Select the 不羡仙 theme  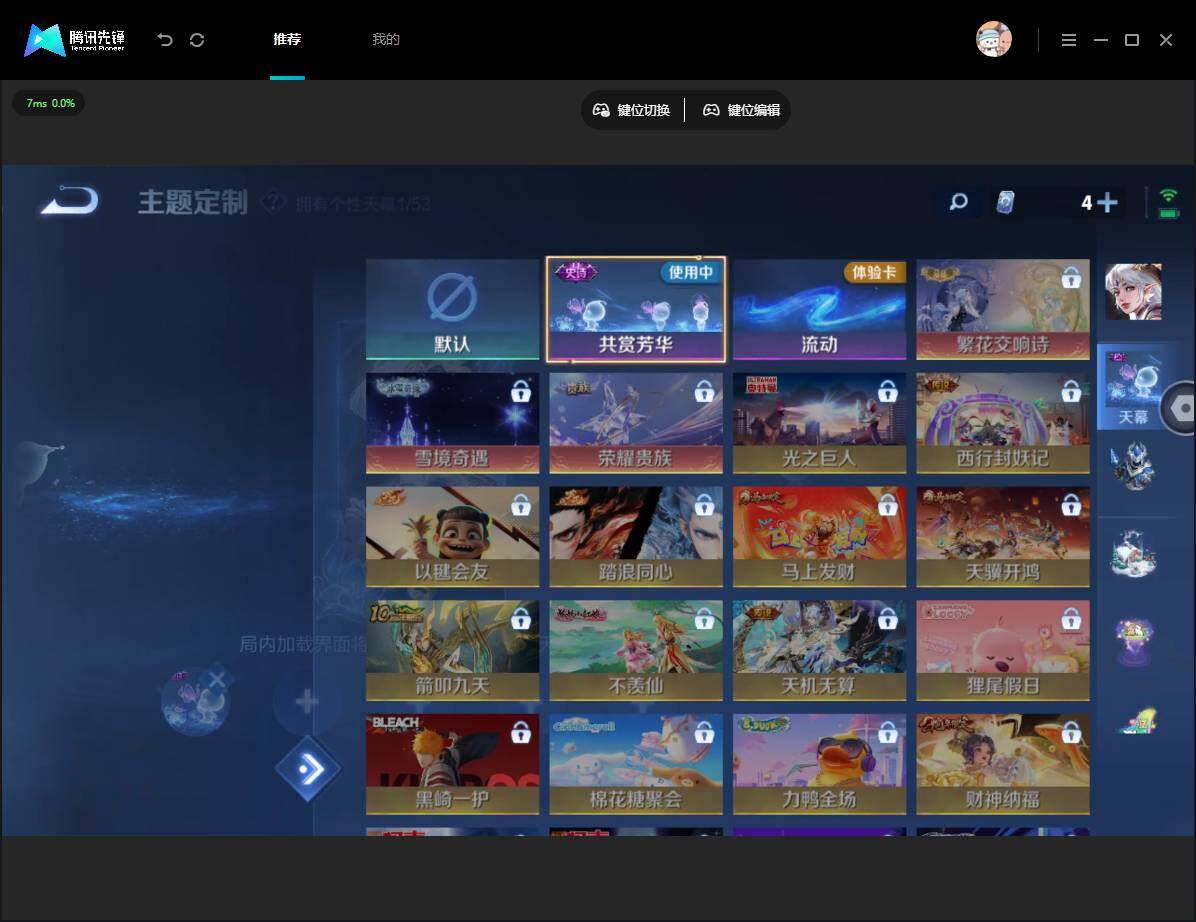coord(635,650)
